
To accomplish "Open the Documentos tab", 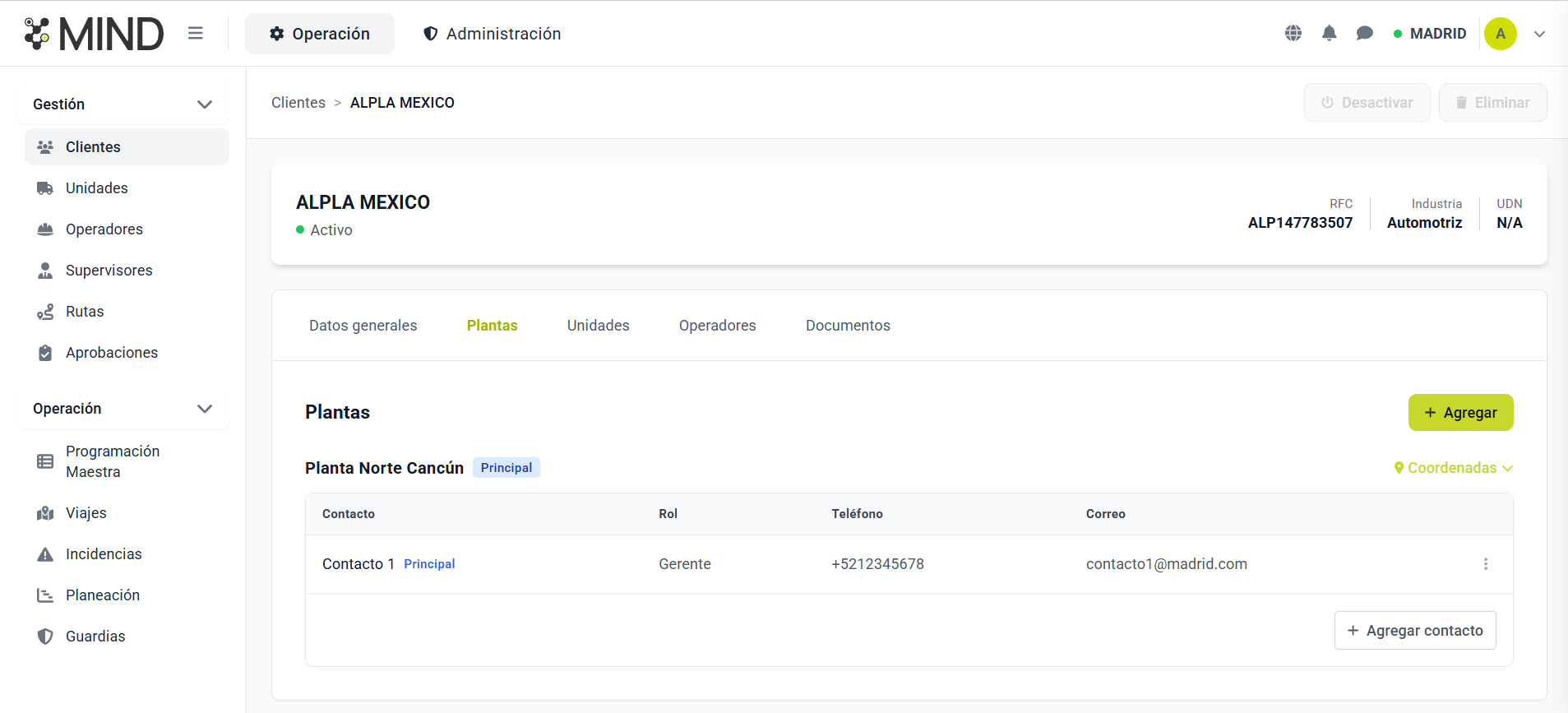I will click(848, 326).
